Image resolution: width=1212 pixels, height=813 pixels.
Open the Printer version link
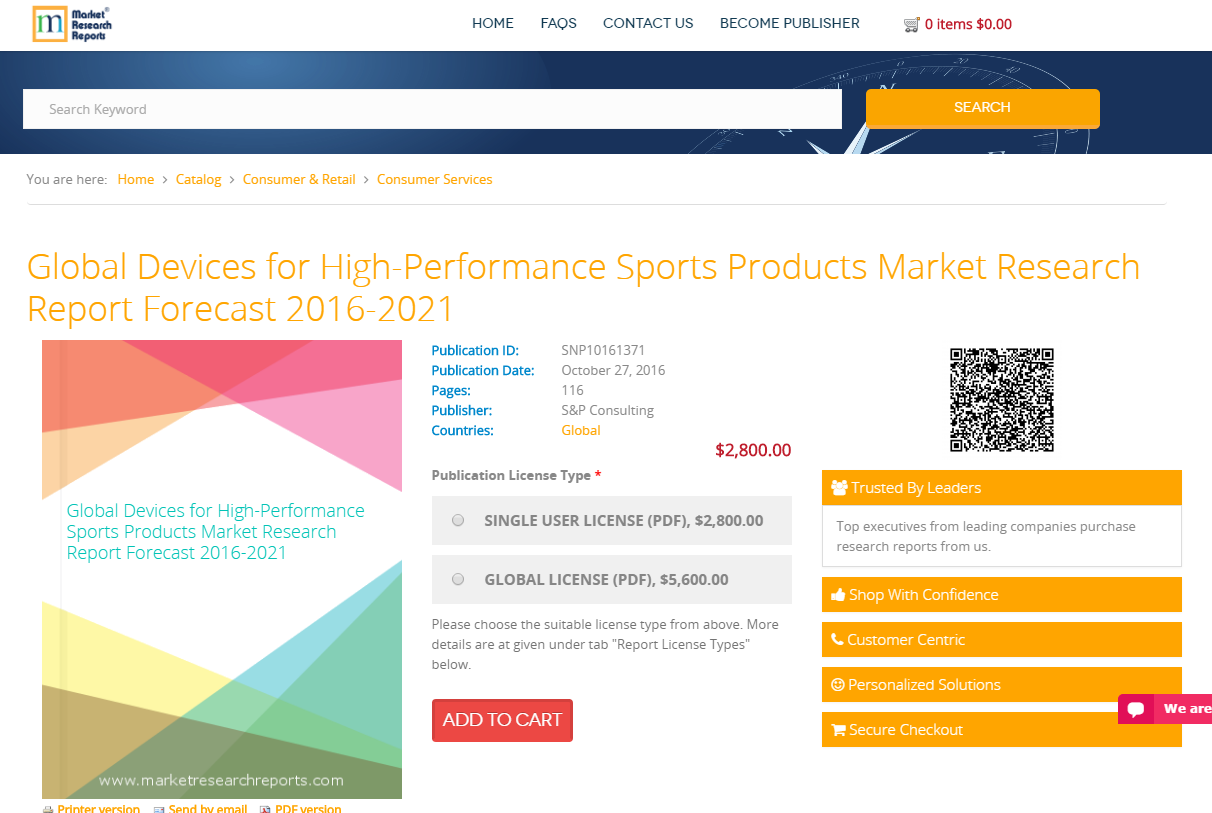tap(98, 809)
